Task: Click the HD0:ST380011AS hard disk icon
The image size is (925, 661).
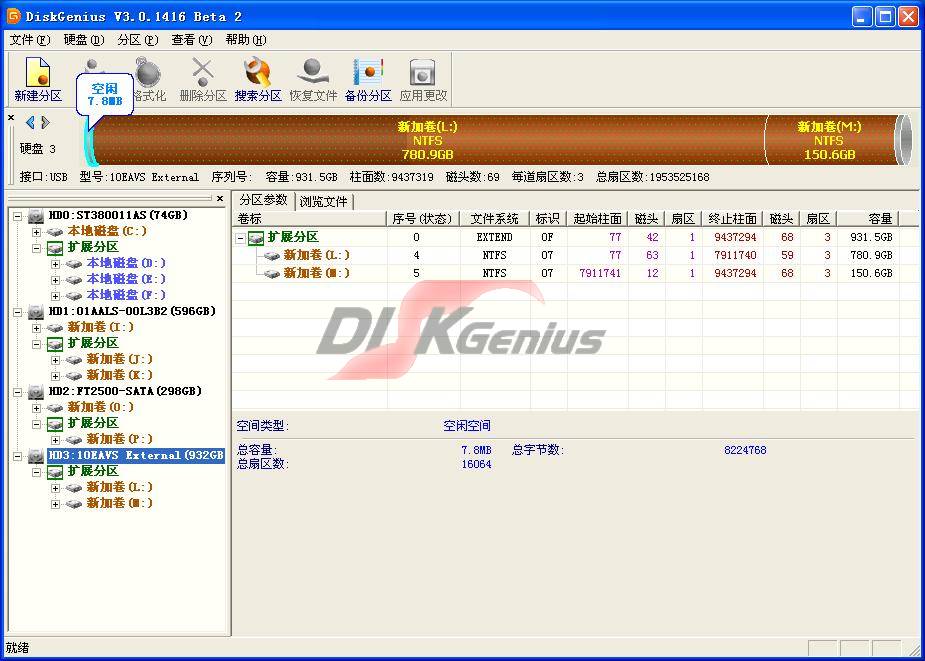Action: (x=36, y=215)
